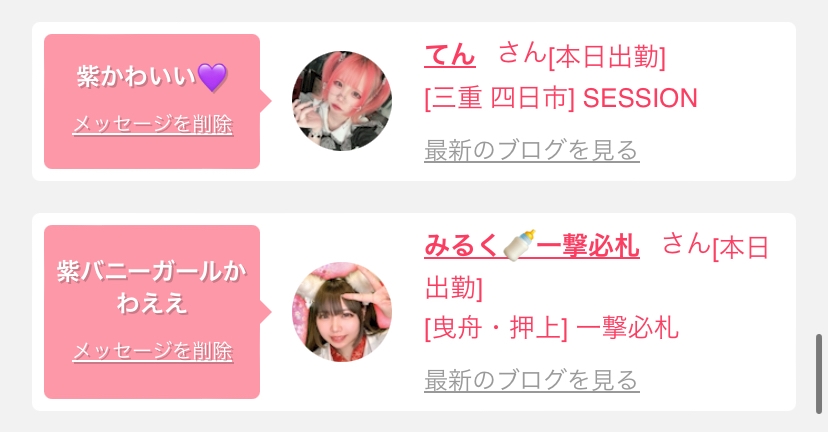Select the 紫バニーガールかわええ message bubble
Image resolution: width=828 pixels, height=432 pixels.
tap(152, 312)
